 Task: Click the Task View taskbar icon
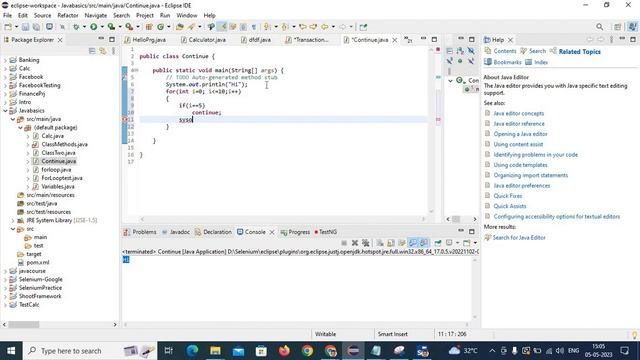168,351
